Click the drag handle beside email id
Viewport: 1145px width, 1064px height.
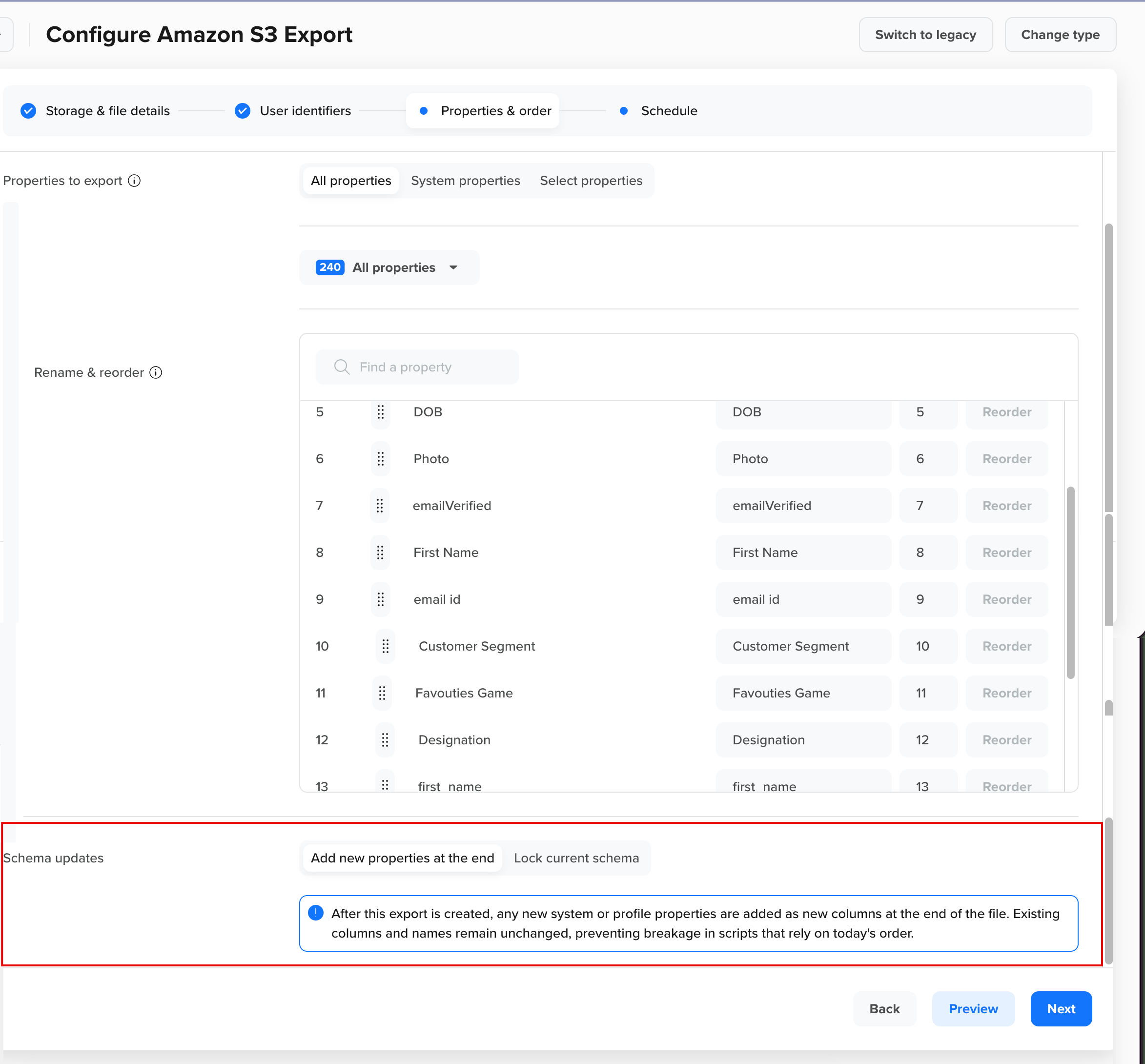pyautogui.click(x=380, y=599)
